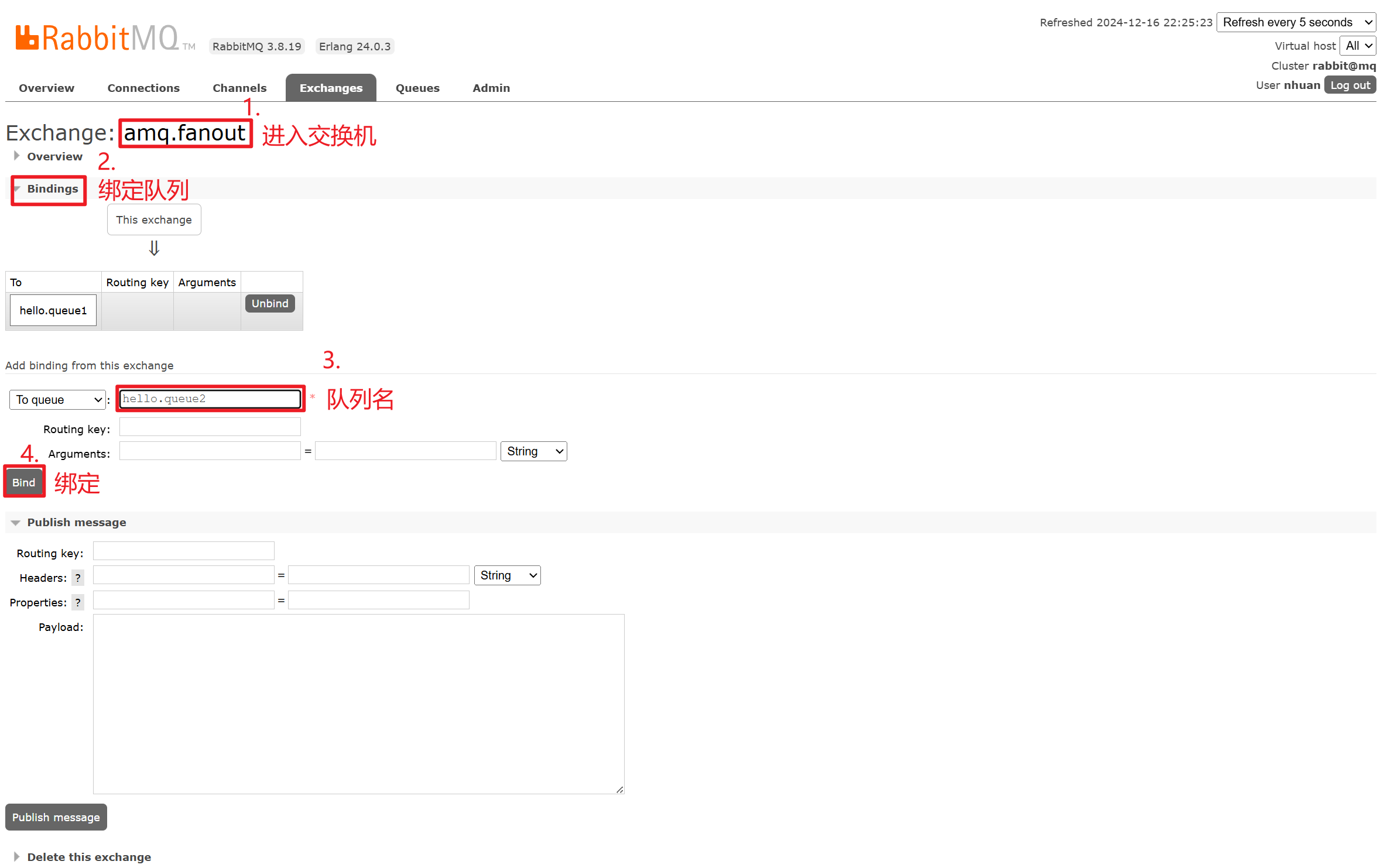Switch to the Connections tab
Image resolution: width=1377 pixels, height=868 pixels.
click(143, 88)
